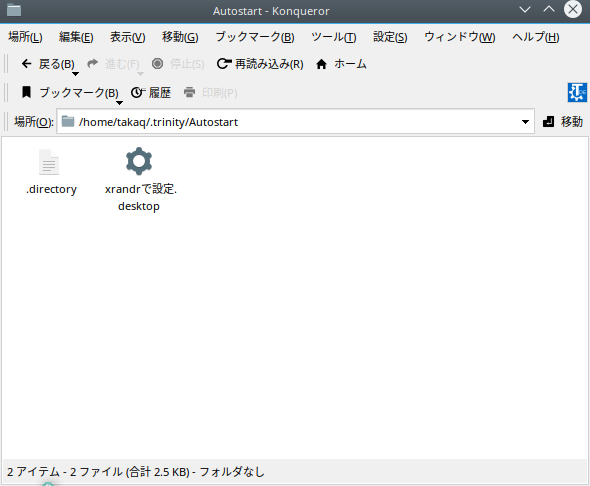
Task: Click the window menu icon in title bar
Action: [x=14, y=10]
